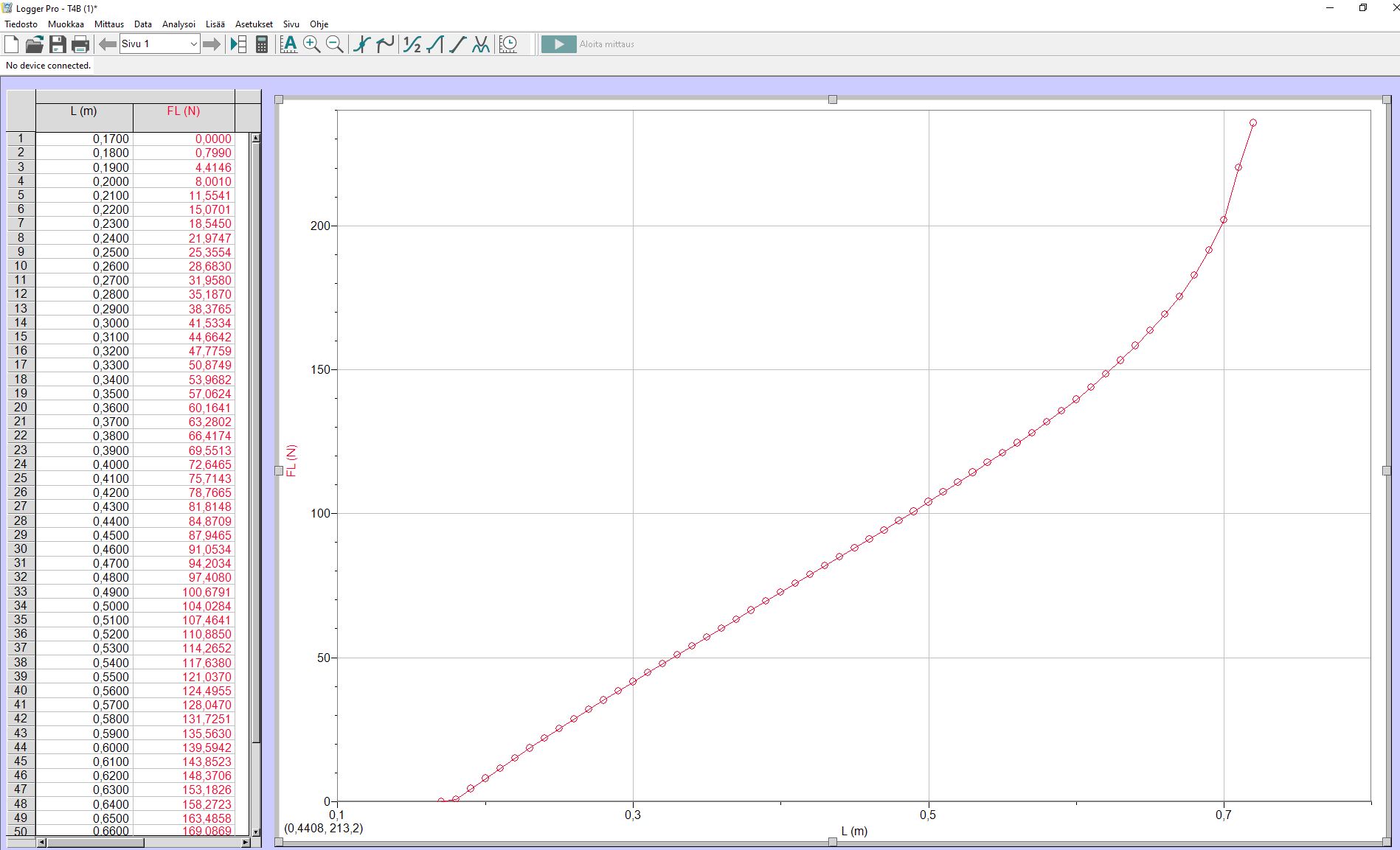
Task: Click the Autoscale graph icon
Action: [289, 44]
